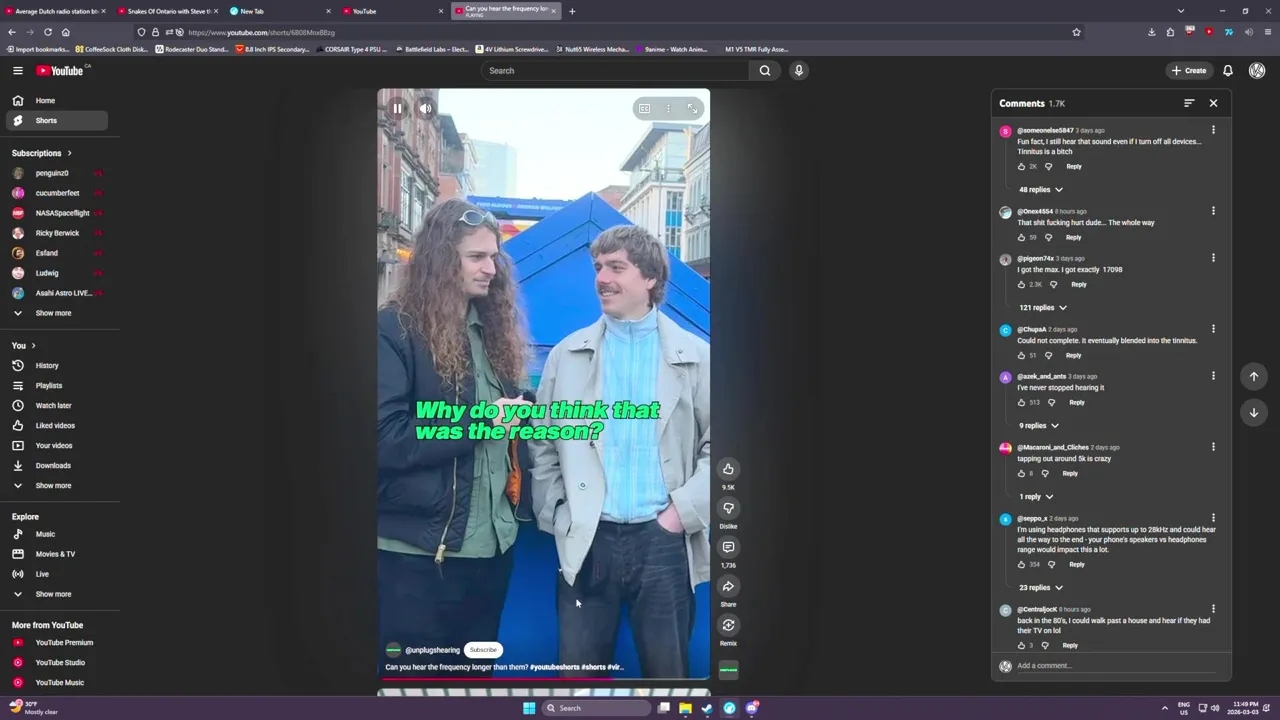The width and height of the screenshot is (1280, 720).
Task: Like @someonelse5847's comment
Action: tap(1021, 167)
